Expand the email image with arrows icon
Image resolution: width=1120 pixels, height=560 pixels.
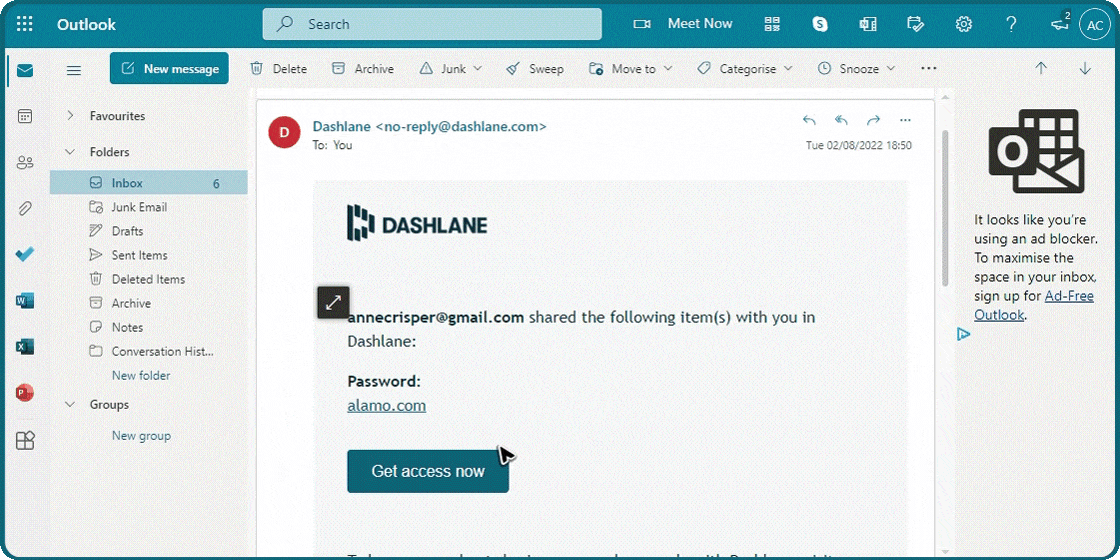(x=334, y=303)
